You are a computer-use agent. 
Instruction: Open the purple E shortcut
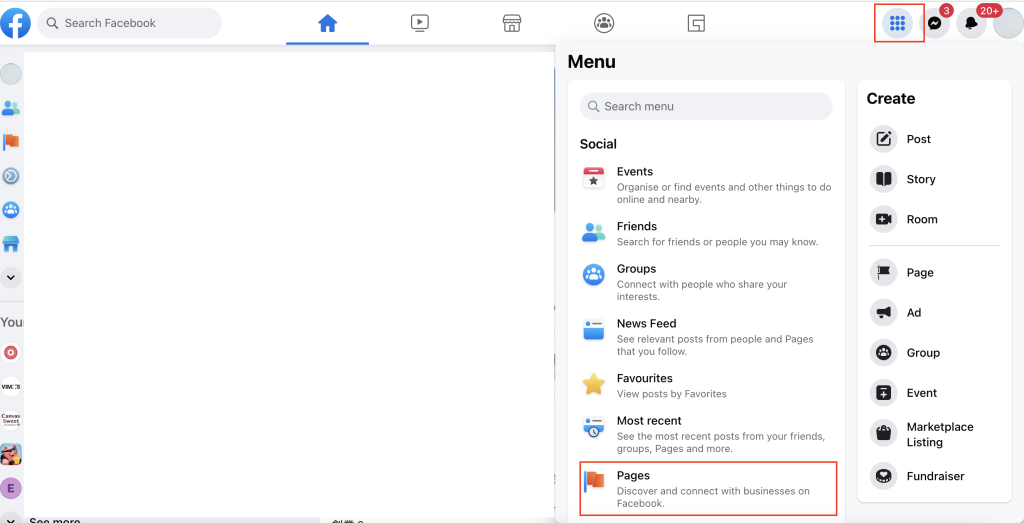coord(11,488)
